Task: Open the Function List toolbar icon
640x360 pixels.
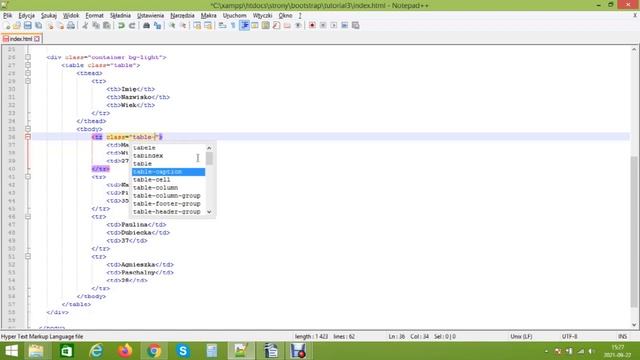Action: coord(277,25)
